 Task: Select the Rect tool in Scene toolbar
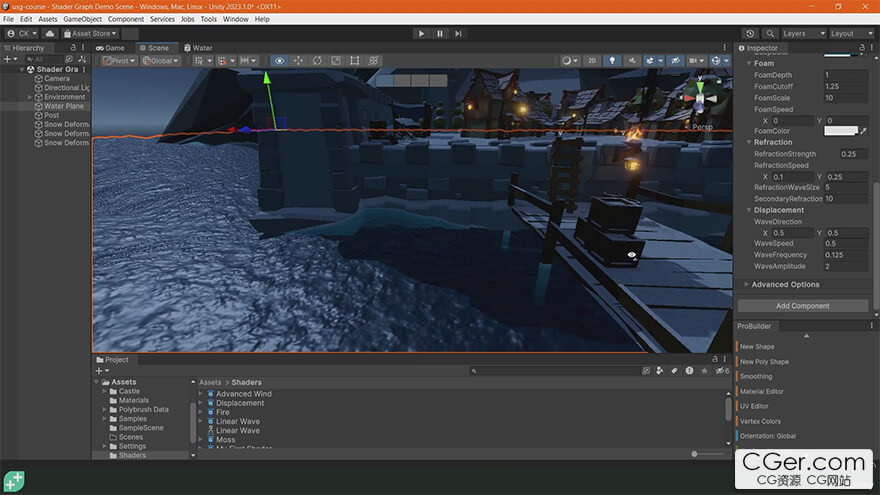click(355, 61)
